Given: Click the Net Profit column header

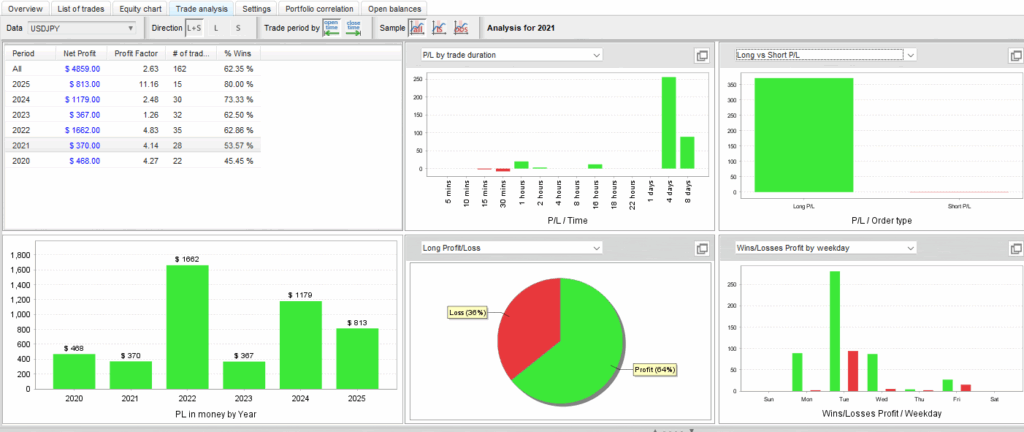Looking at the screenshot, I should tap(78, 52).
